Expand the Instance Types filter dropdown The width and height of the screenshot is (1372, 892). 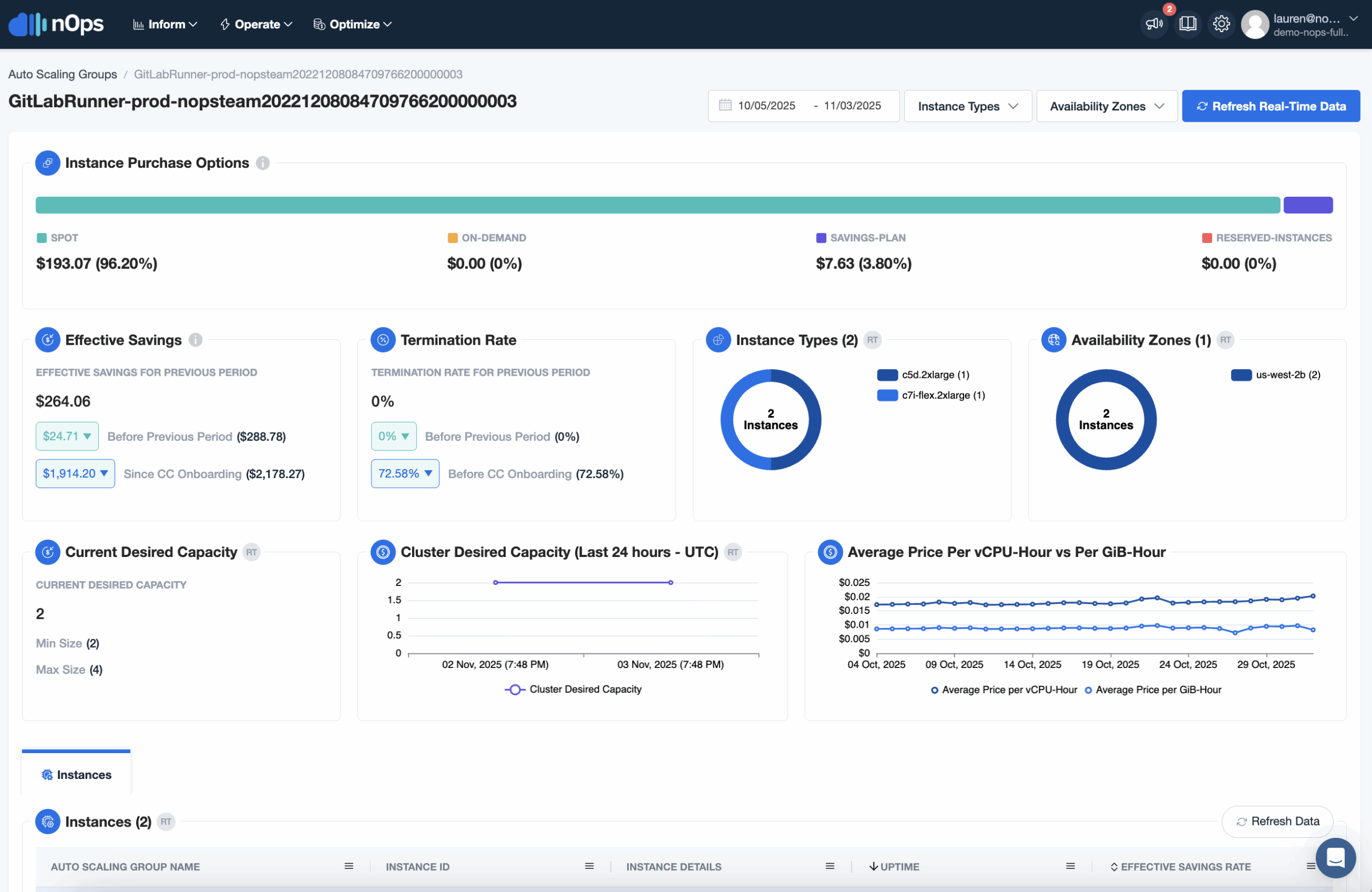click(967, 106)
